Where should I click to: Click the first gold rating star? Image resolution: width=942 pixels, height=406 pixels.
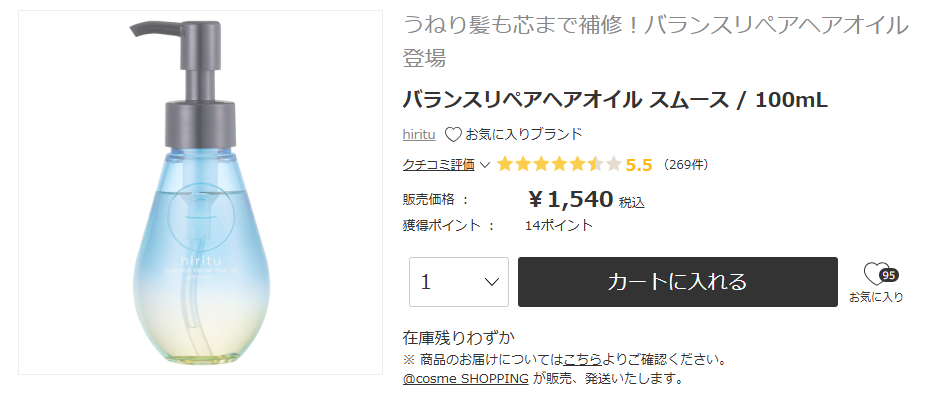pos(505,164)
